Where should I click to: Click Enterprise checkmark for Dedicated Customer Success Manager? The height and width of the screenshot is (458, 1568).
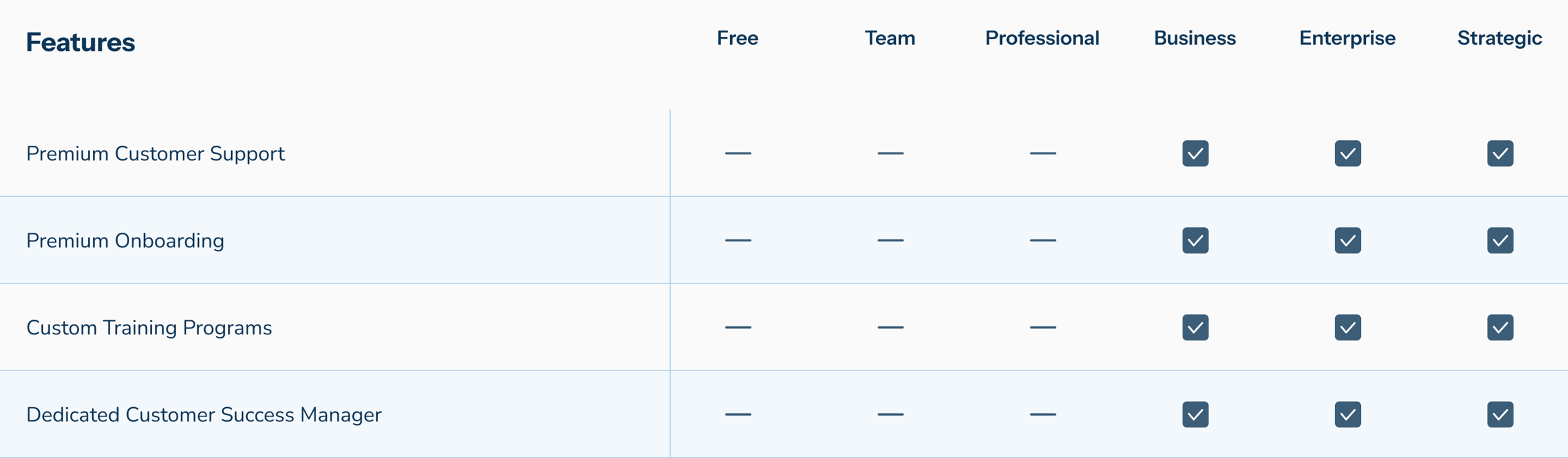point(1347,415)
